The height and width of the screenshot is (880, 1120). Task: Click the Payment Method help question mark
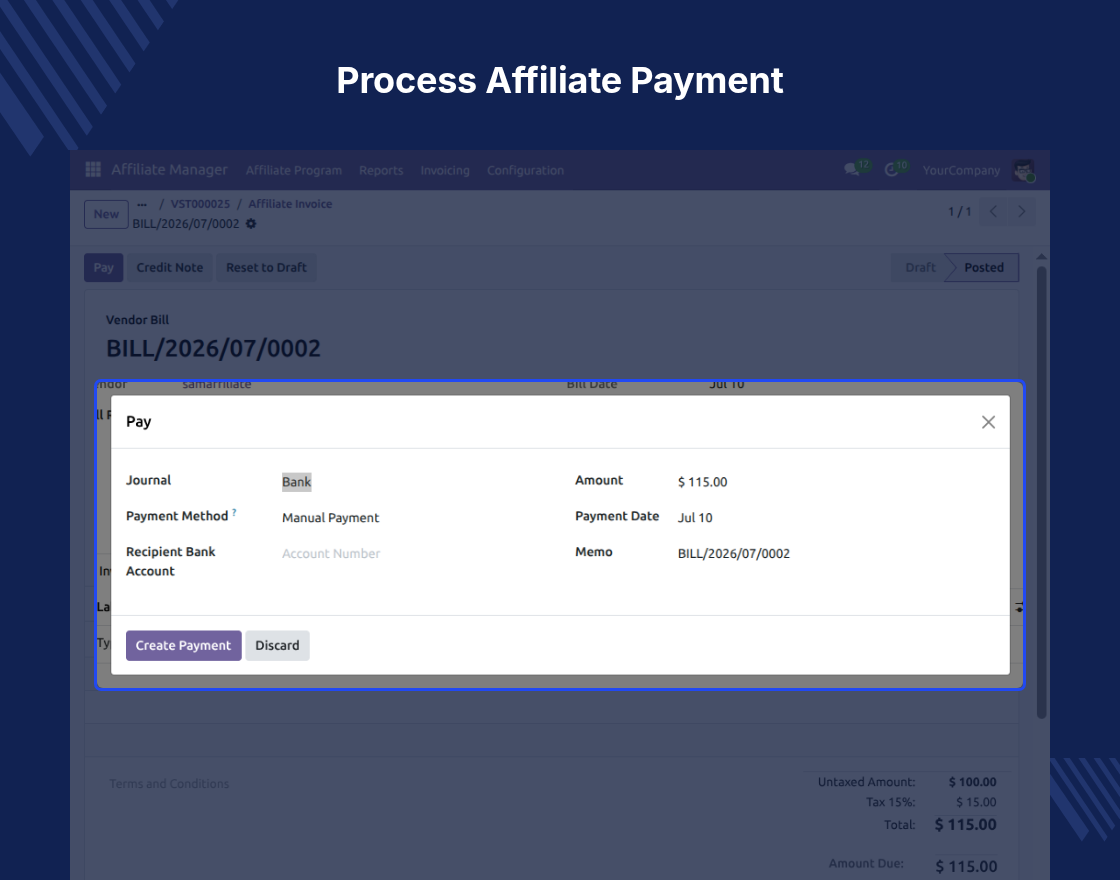(x=234, y=512)
